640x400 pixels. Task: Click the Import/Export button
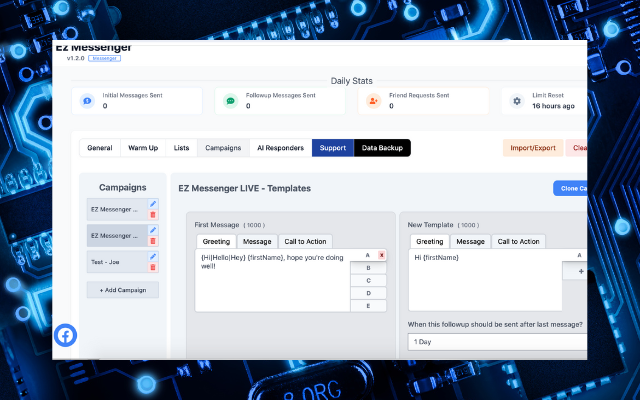(x=533, y=148)
